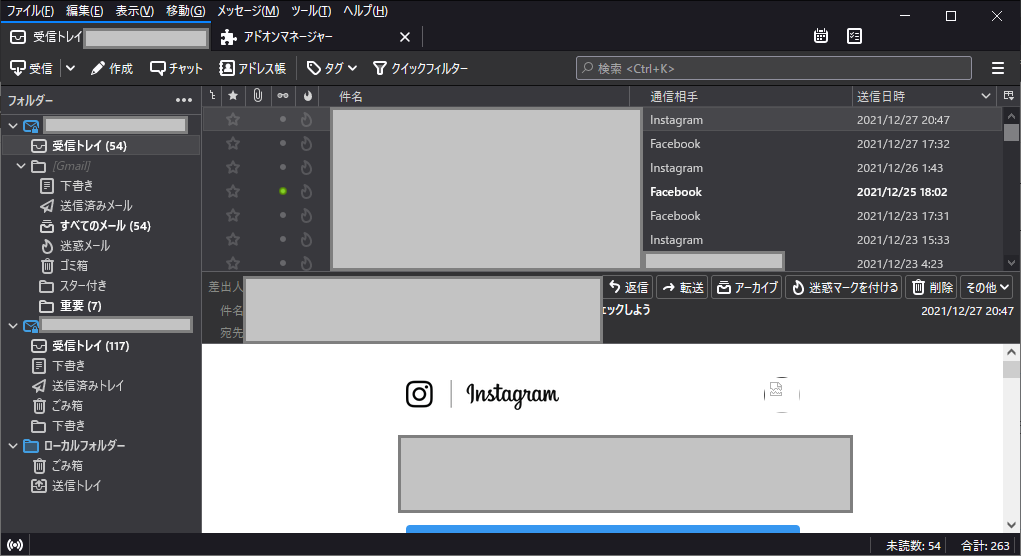Toggle read status of Facebook 2021/12/23 17:31 message
The width and height of the screenshot is (1021, 556).
click(x=283, y=215)
